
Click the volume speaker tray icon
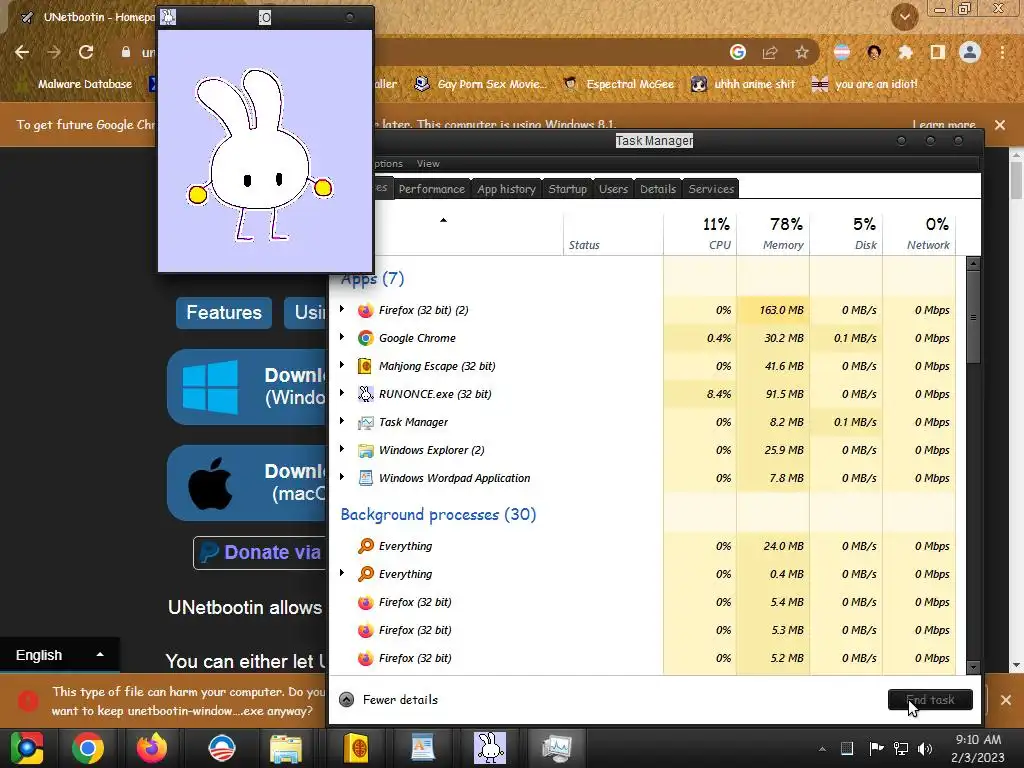click(925, 748)
